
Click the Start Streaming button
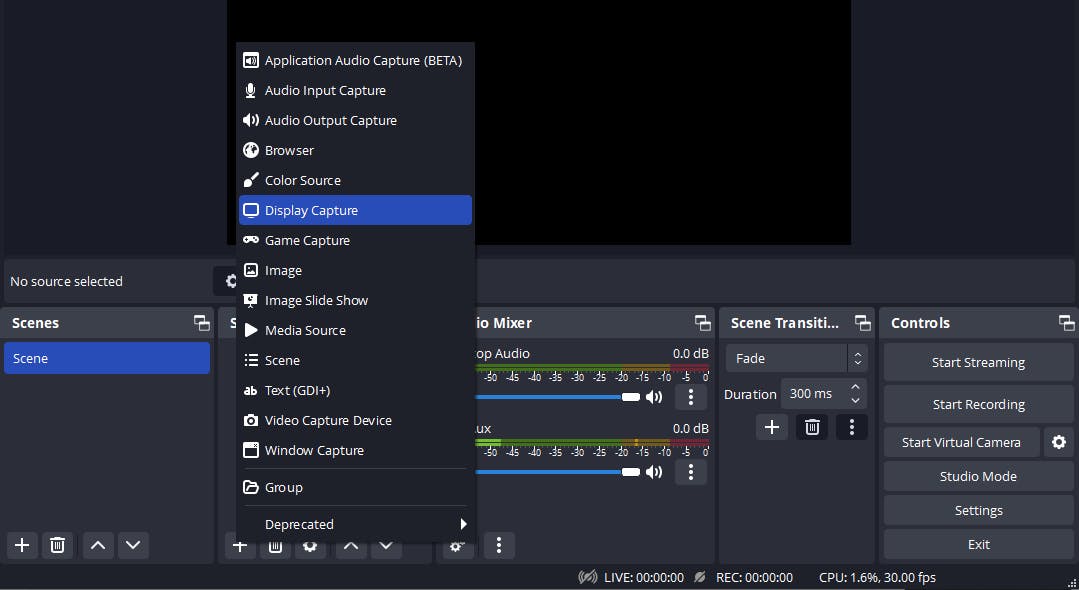pyautogui.click(x=979, y=362)
